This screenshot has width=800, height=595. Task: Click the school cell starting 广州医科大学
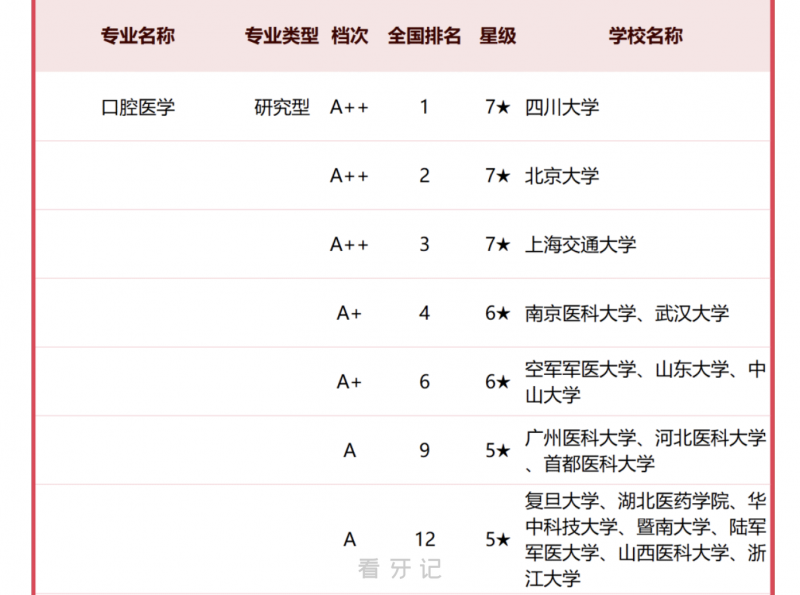click(645, 451)
